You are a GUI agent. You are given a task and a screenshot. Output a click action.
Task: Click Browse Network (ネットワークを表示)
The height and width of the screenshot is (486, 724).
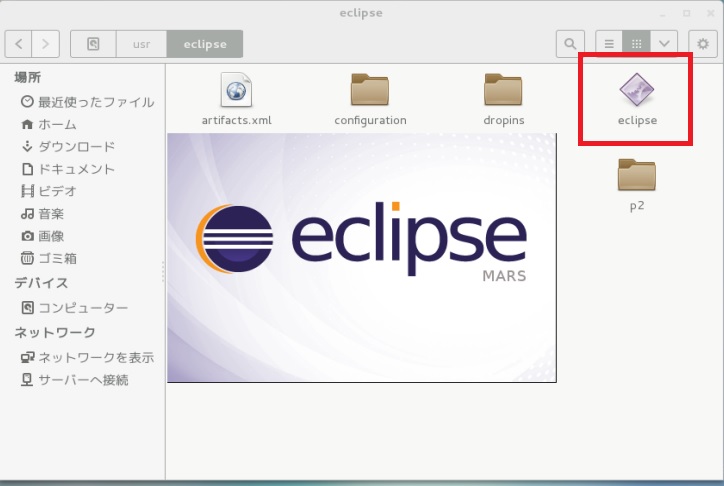pyautogui.click(x=87, y=357)
